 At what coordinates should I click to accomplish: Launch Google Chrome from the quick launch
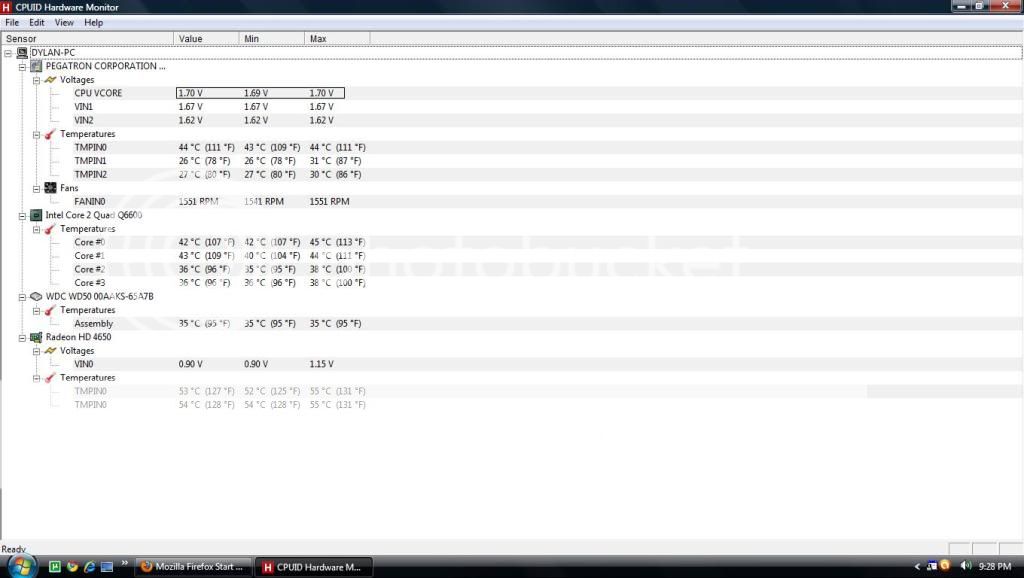tap(72, 566)
